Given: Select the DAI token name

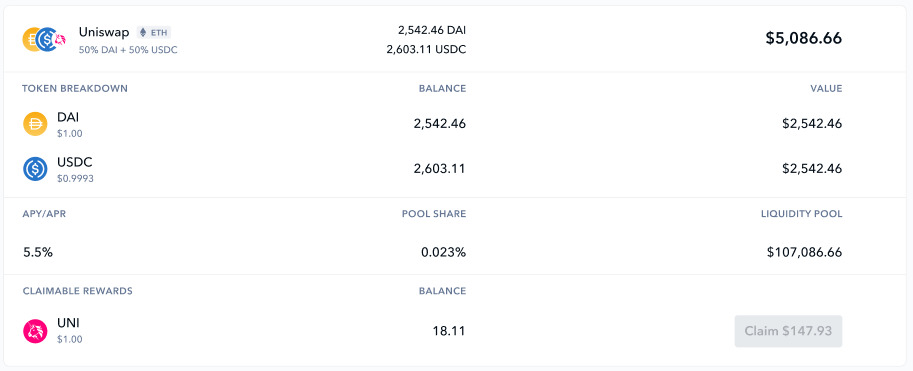Looking at the screenshot, I should click(68, 117).
